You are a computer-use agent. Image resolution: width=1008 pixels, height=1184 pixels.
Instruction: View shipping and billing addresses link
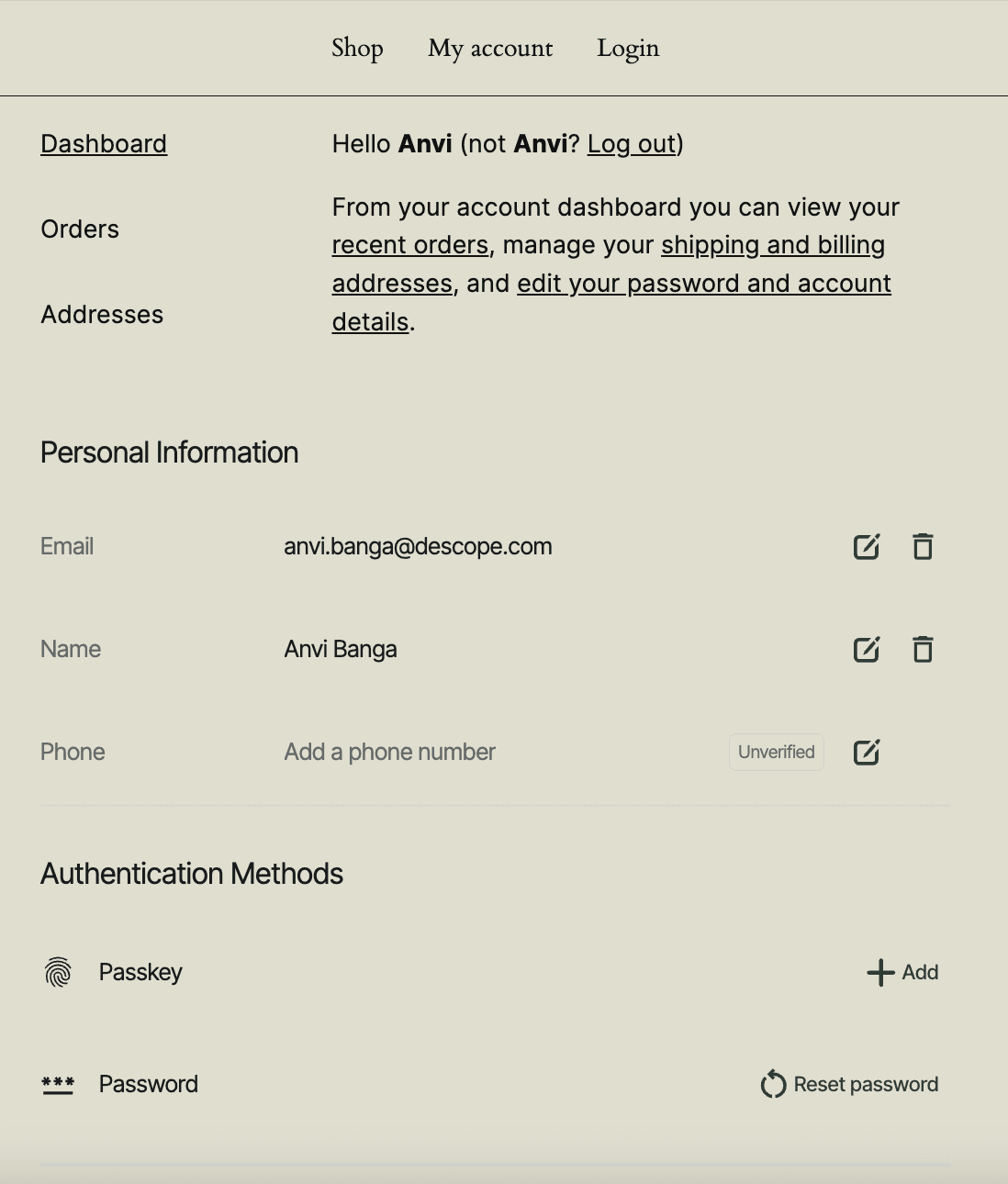(x=772, y=245)
